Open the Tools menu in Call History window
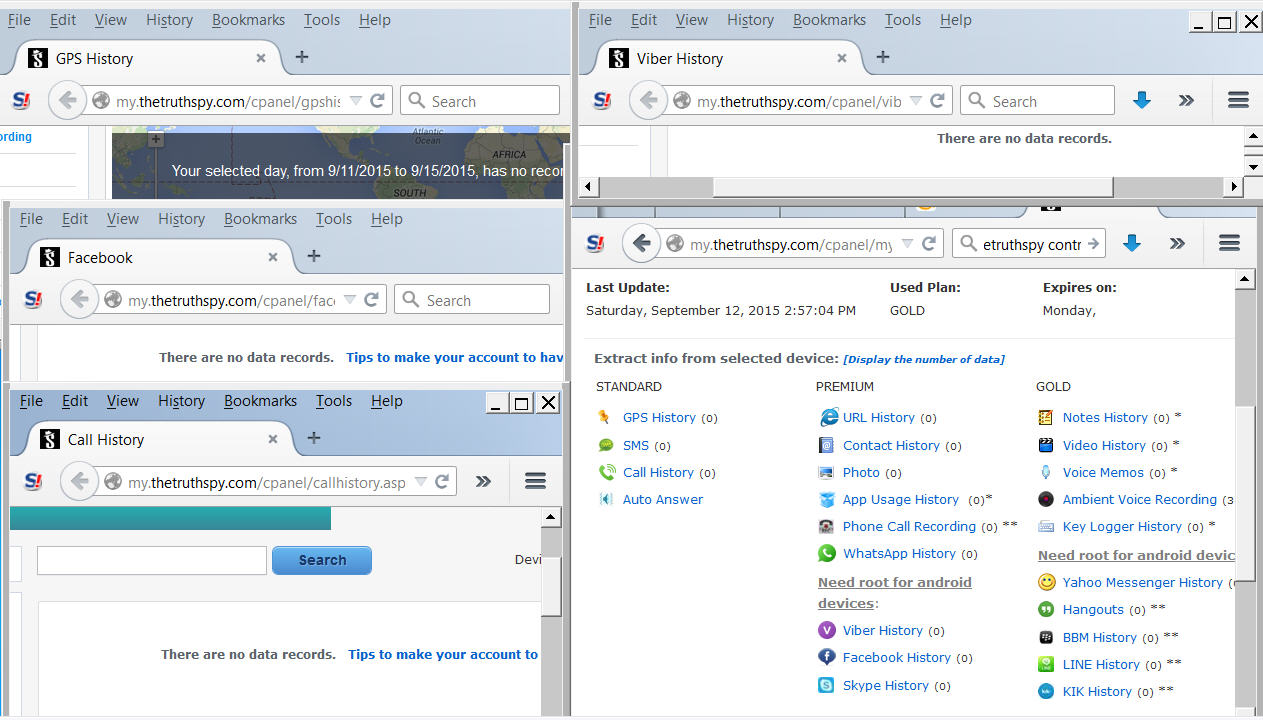 click(x=333, y=401)
